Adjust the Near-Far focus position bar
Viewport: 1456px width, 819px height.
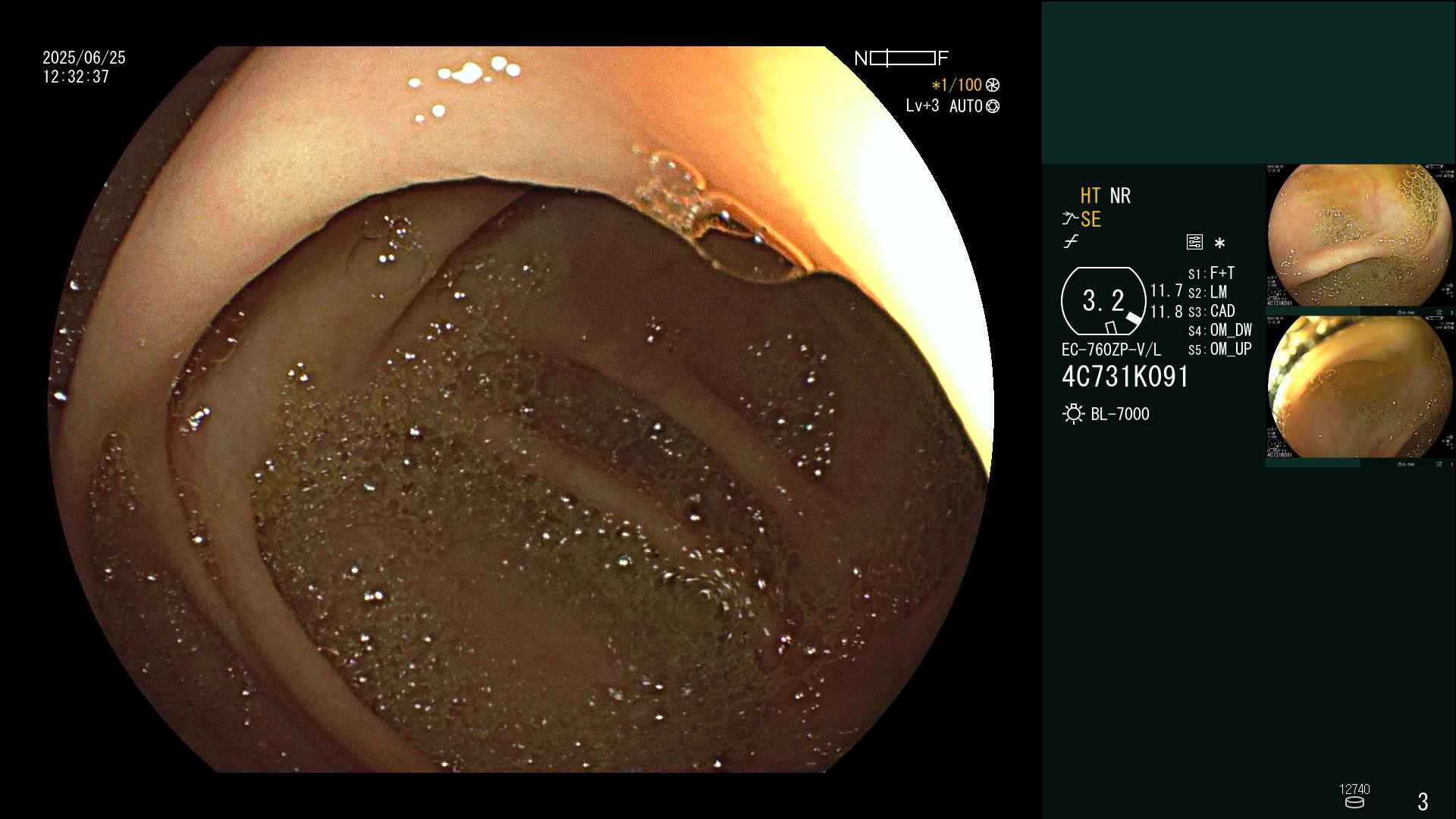point(902,58)
